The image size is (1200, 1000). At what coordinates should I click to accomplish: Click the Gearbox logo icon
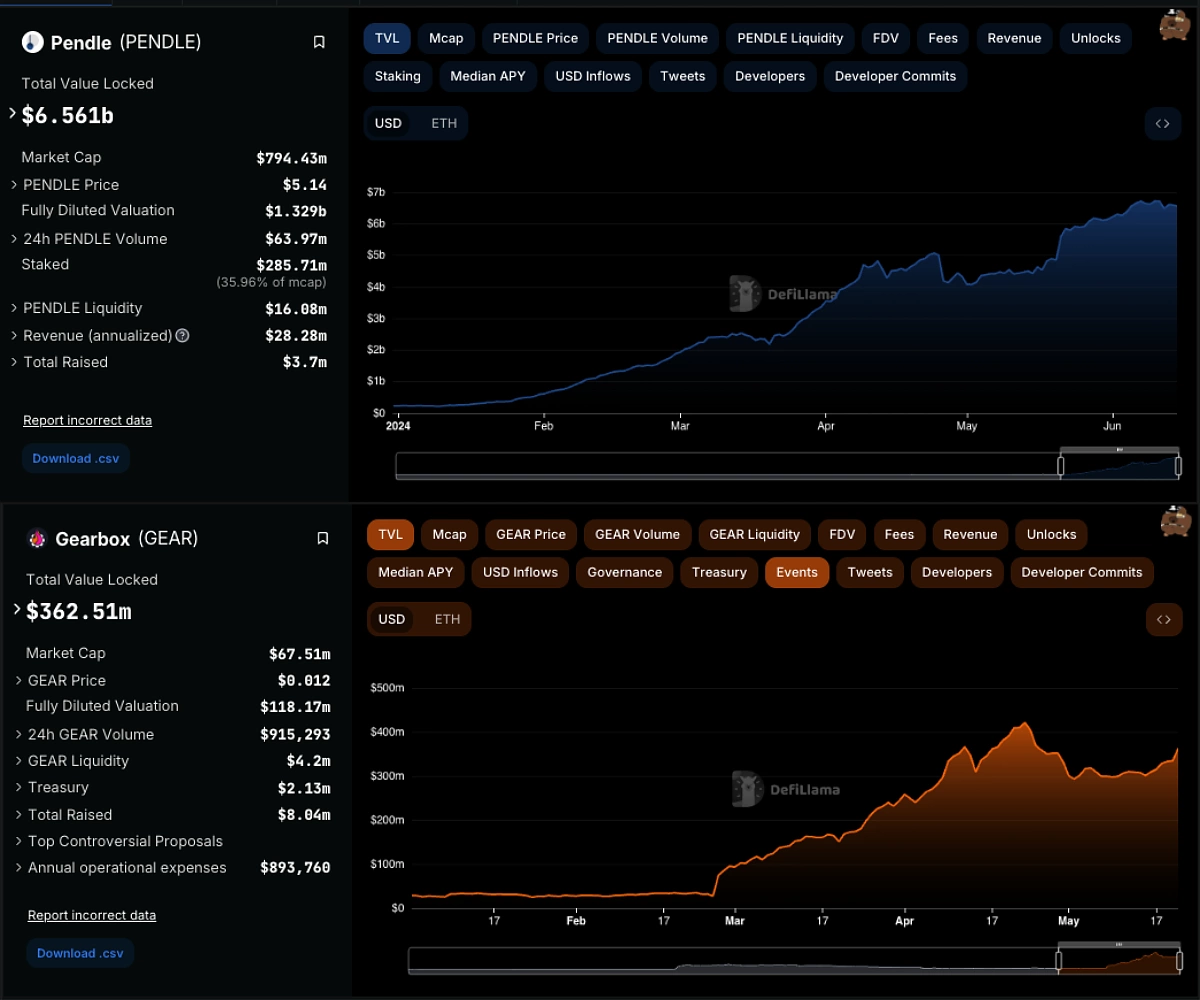(x=37, y=539)
